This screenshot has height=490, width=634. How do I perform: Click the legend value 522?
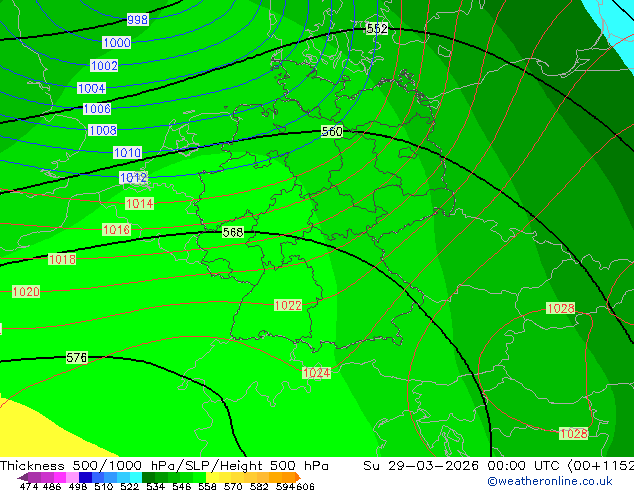tap(129, 486)
